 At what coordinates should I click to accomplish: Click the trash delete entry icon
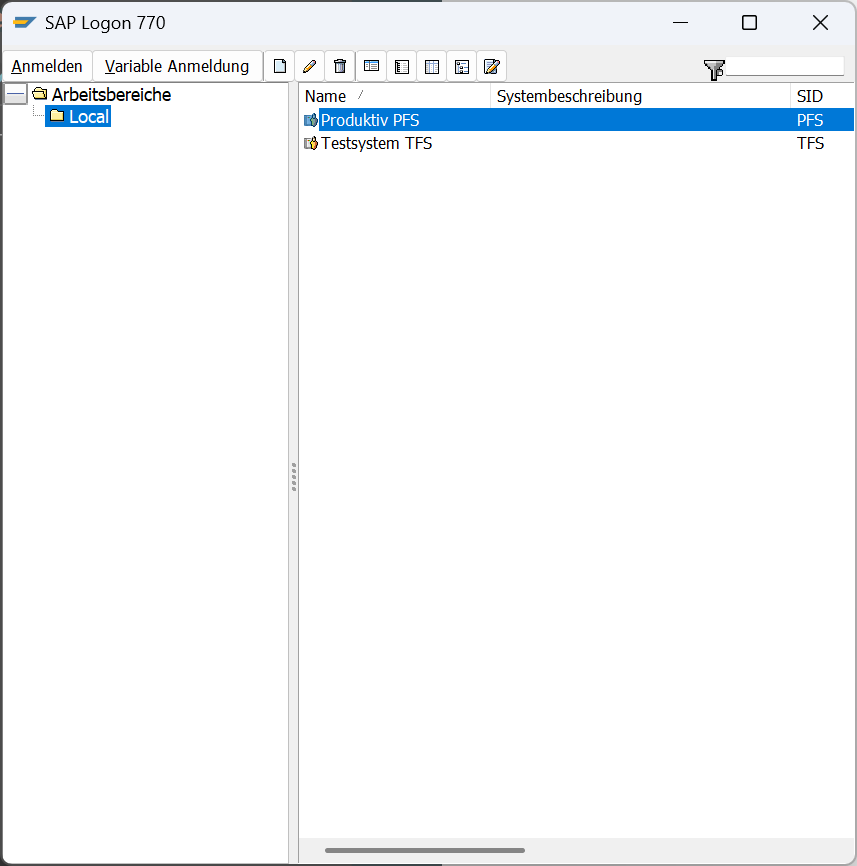point(340,67)
